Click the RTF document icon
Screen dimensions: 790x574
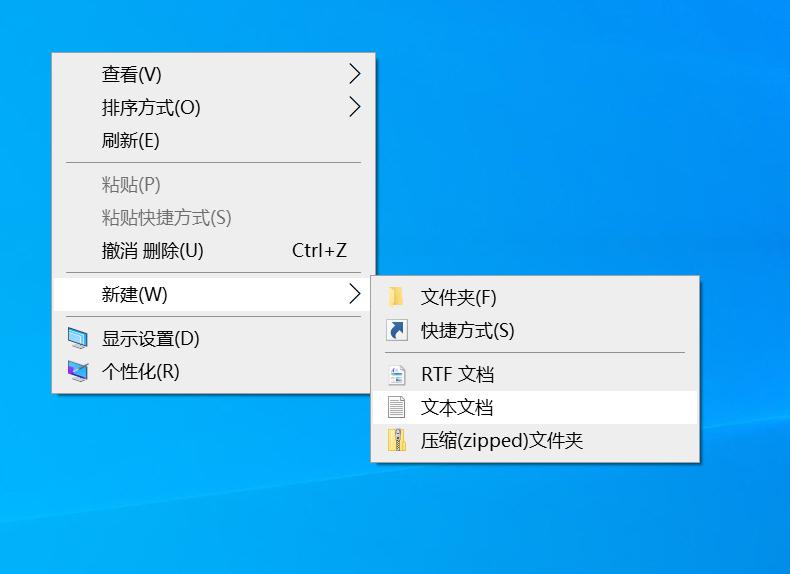coord(397,374)
